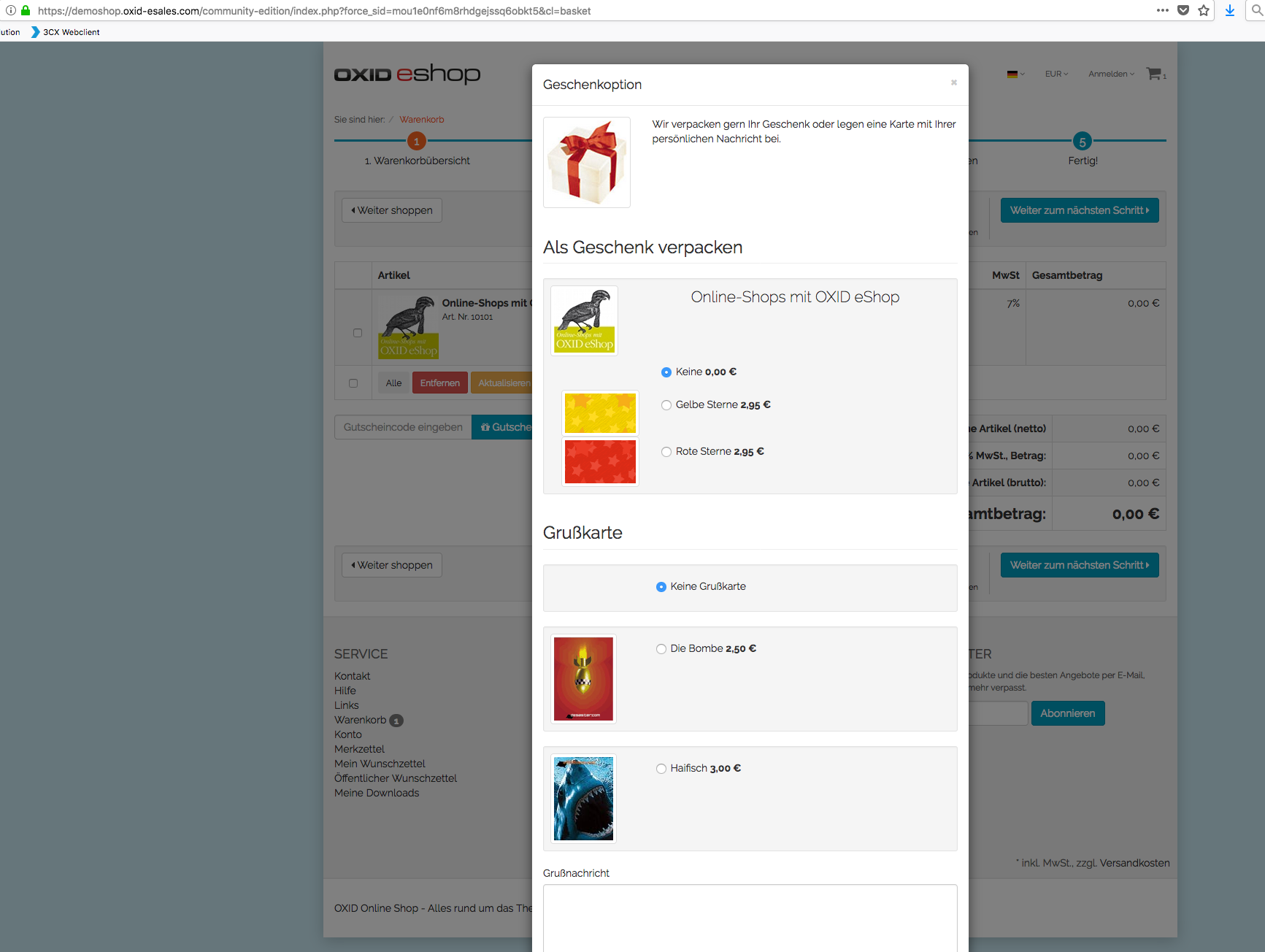The width and height of the screenshot is (1265, 952).
Task: Open the browser downloads arrow icon
Action: [1230, 10]
